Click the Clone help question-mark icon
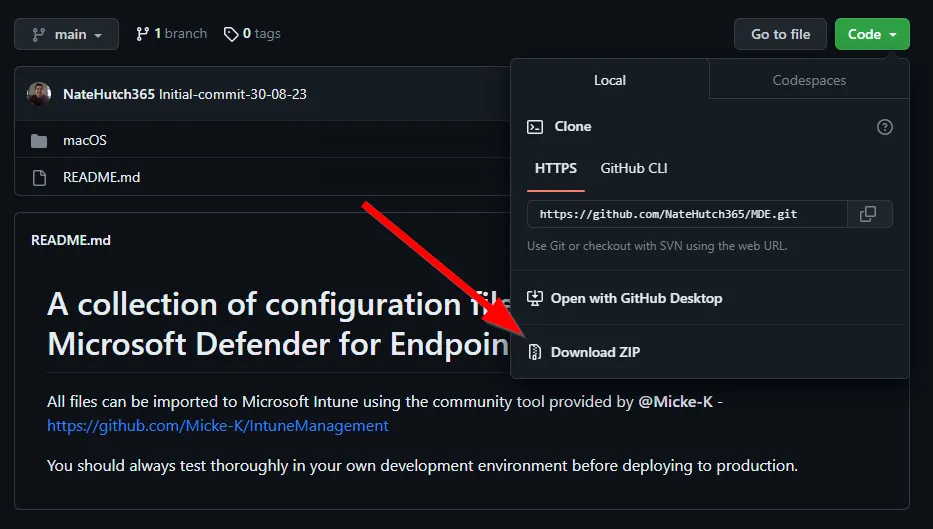 (884, 127)
